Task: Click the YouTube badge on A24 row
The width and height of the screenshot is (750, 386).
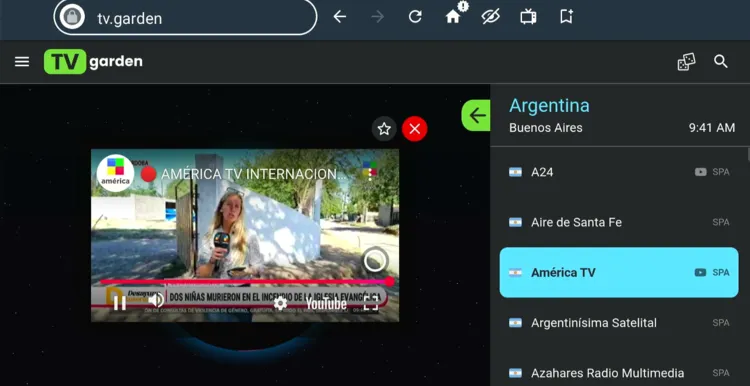Action: (701, 172)
